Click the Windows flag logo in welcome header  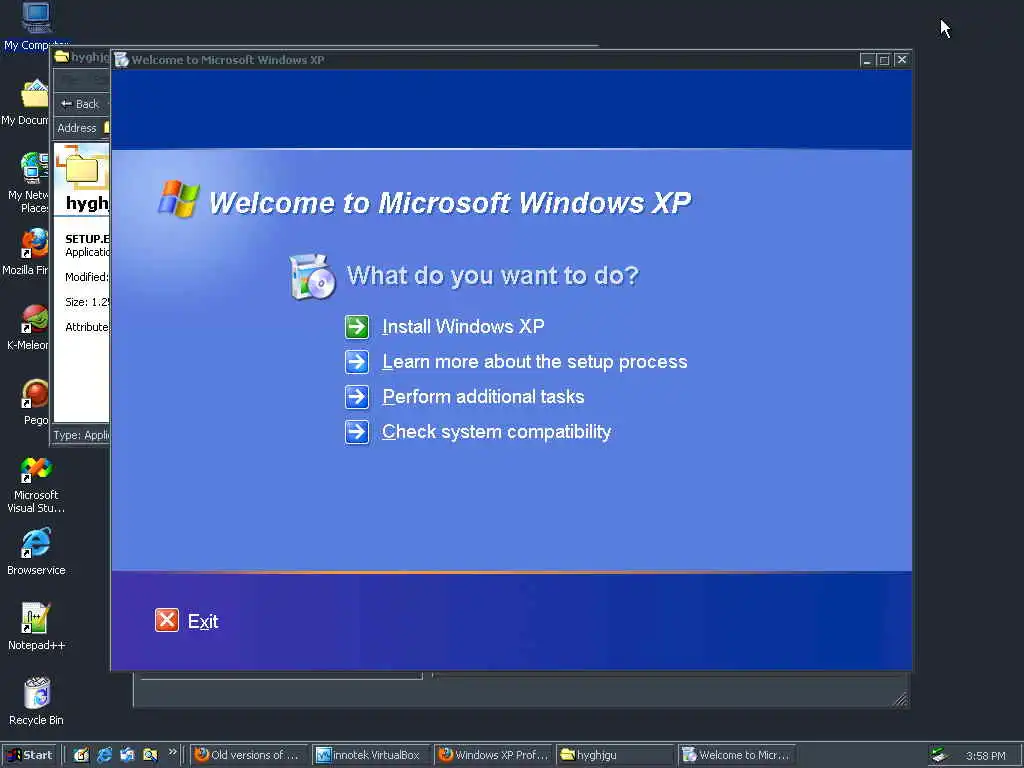tap(178, 199)
